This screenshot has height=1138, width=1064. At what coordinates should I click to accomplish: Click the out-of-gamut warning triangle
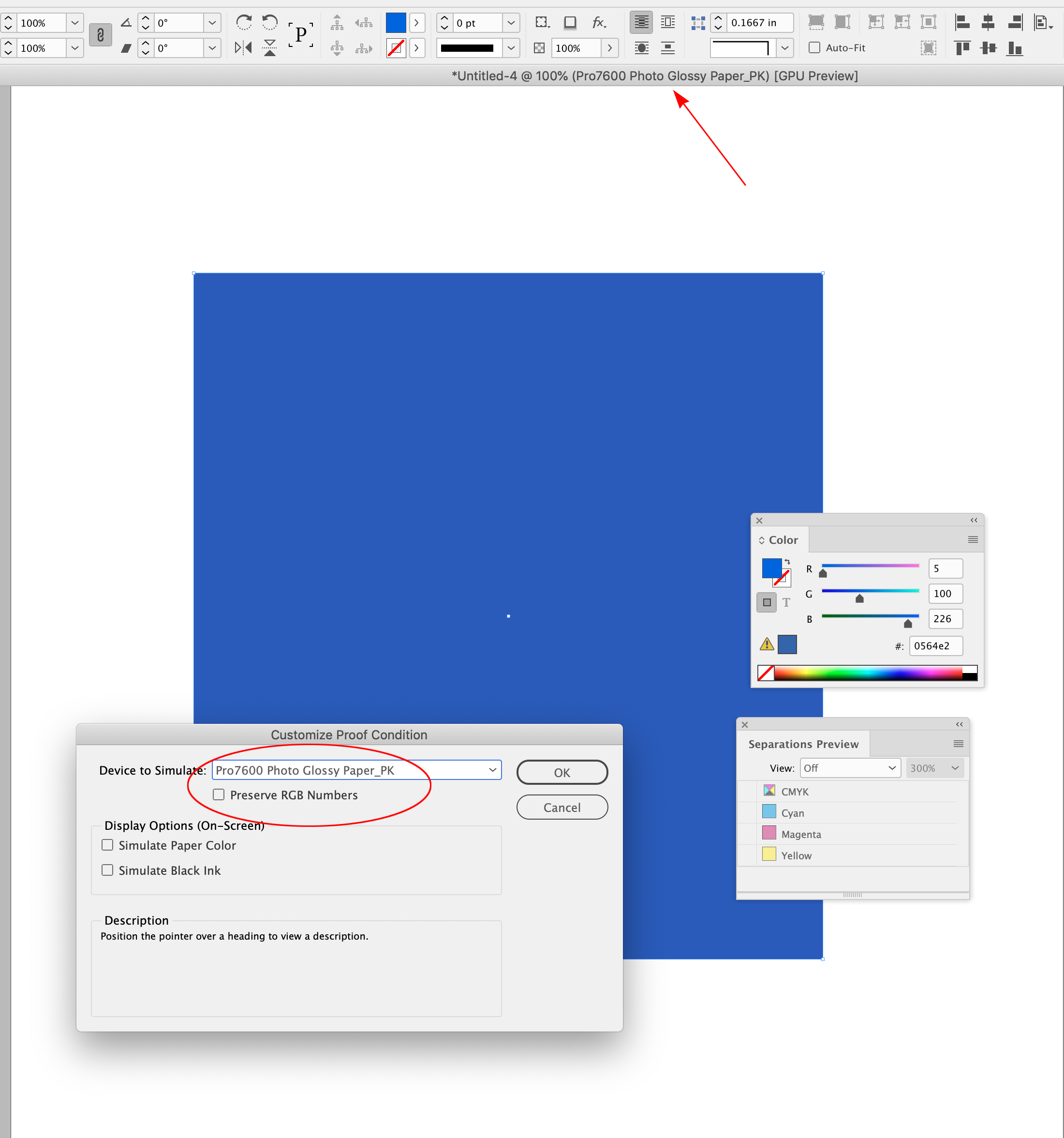[767, 644]
